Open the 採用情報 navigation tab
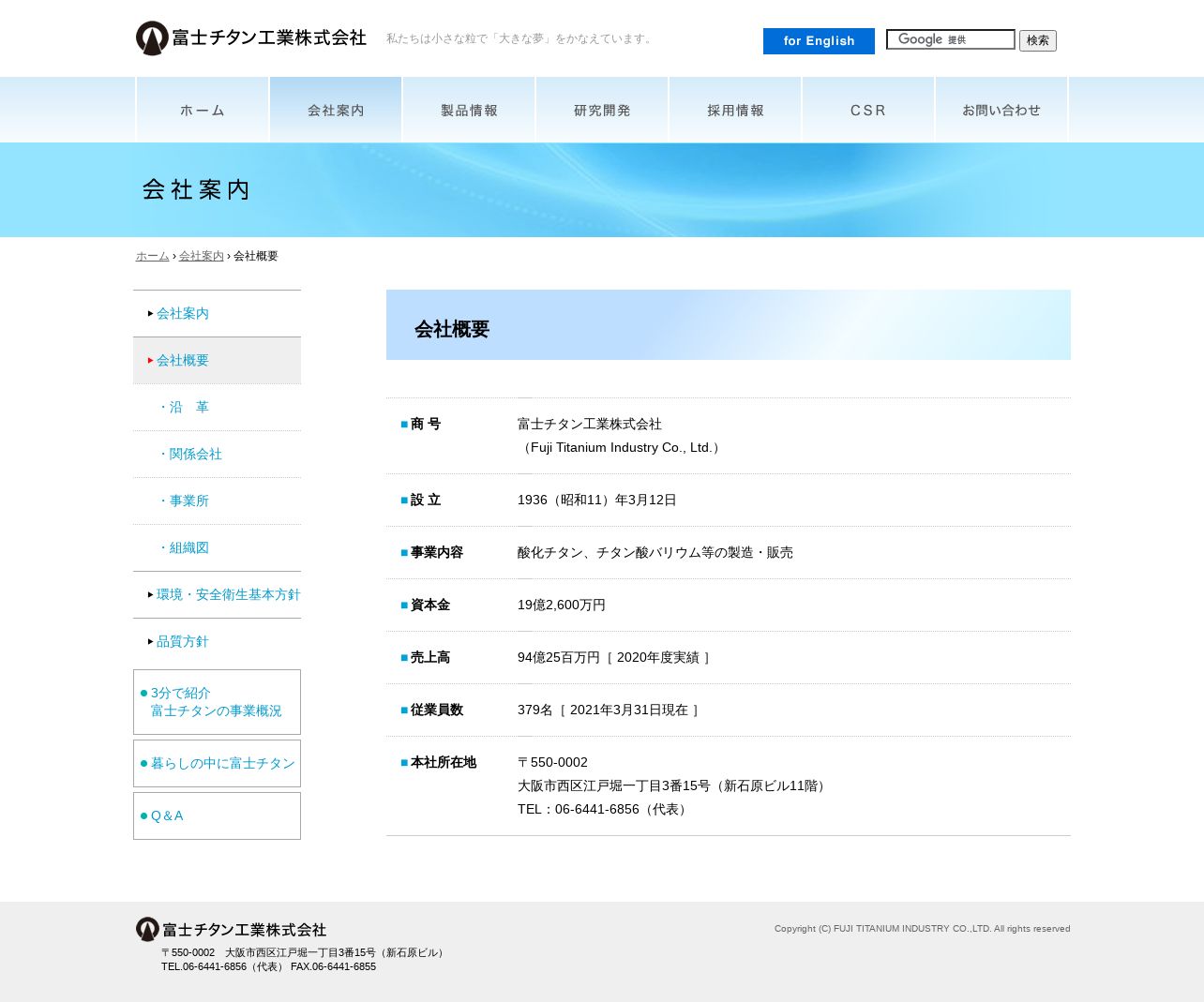This screenshot has width=1204, height=1002. [x=735, y=110]
